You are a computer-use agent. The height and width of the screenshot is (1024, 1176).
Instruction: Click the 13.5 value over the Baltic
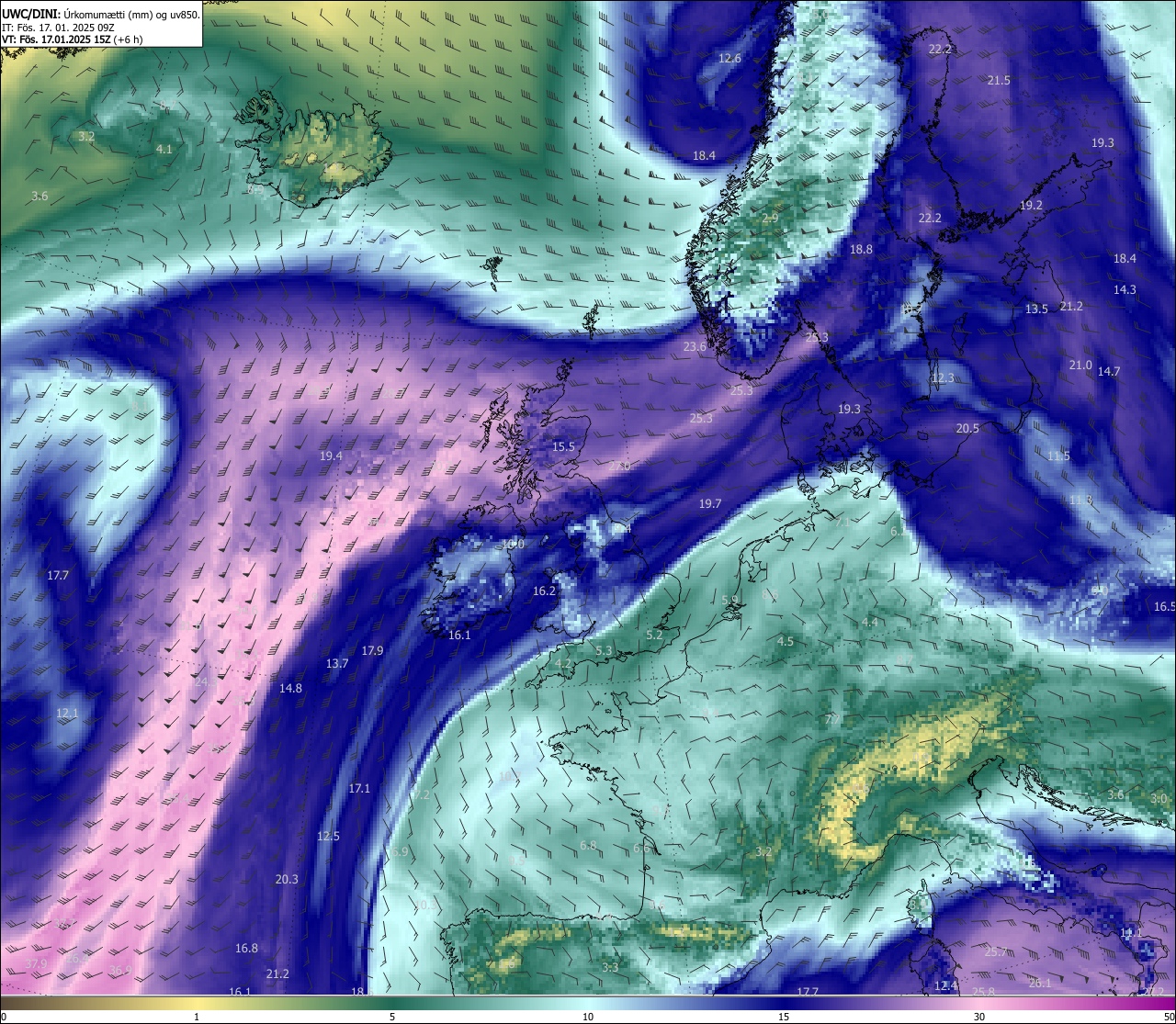click(1036, 309)
